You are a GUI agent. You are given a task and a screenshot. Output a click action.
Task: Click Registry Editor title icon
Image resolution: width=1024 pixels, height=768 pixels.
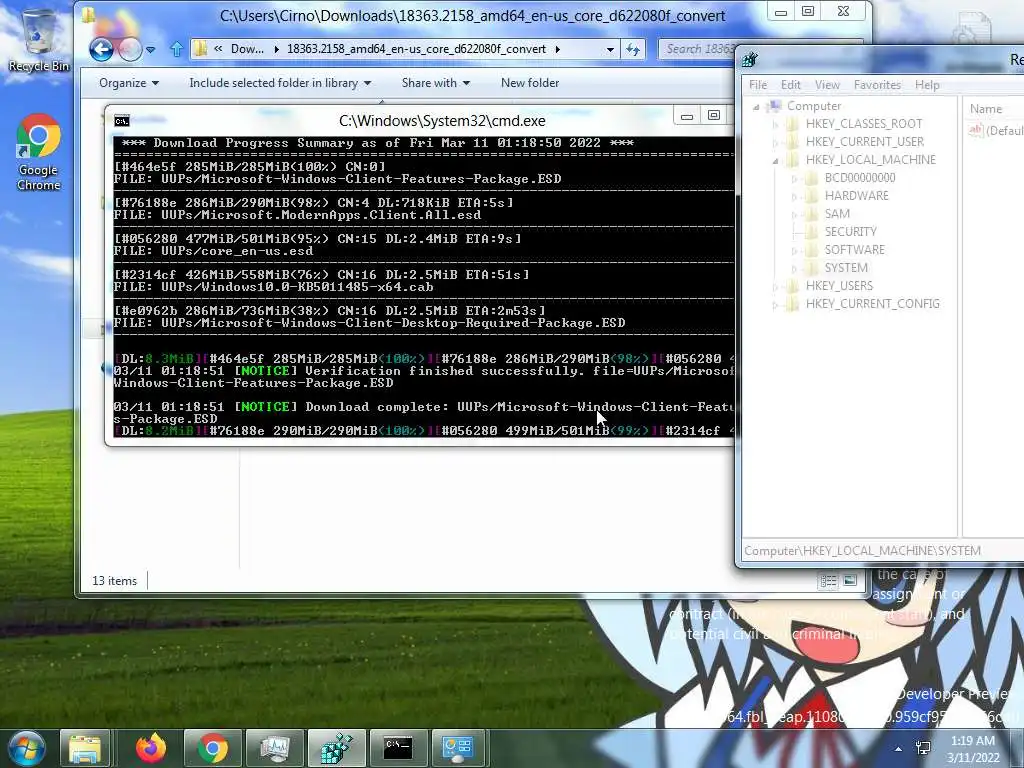click(750, 59)
